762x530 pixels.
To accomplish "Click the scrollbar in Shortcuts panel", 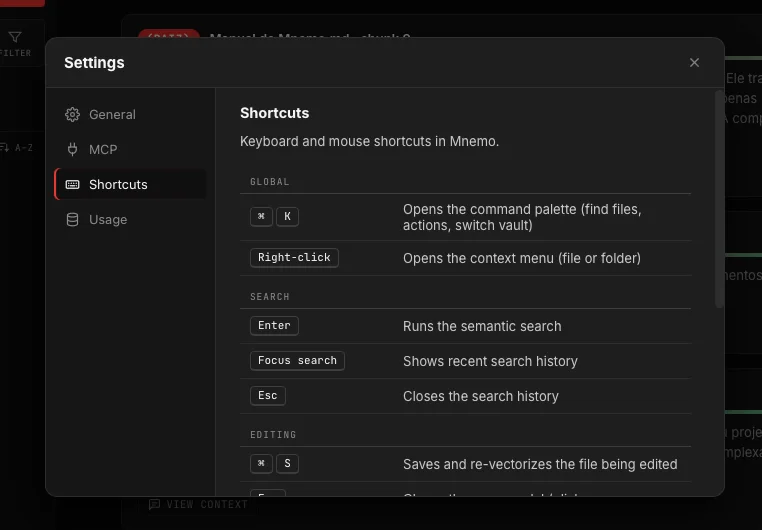I will pyautogui.click(x=719, y=199).
